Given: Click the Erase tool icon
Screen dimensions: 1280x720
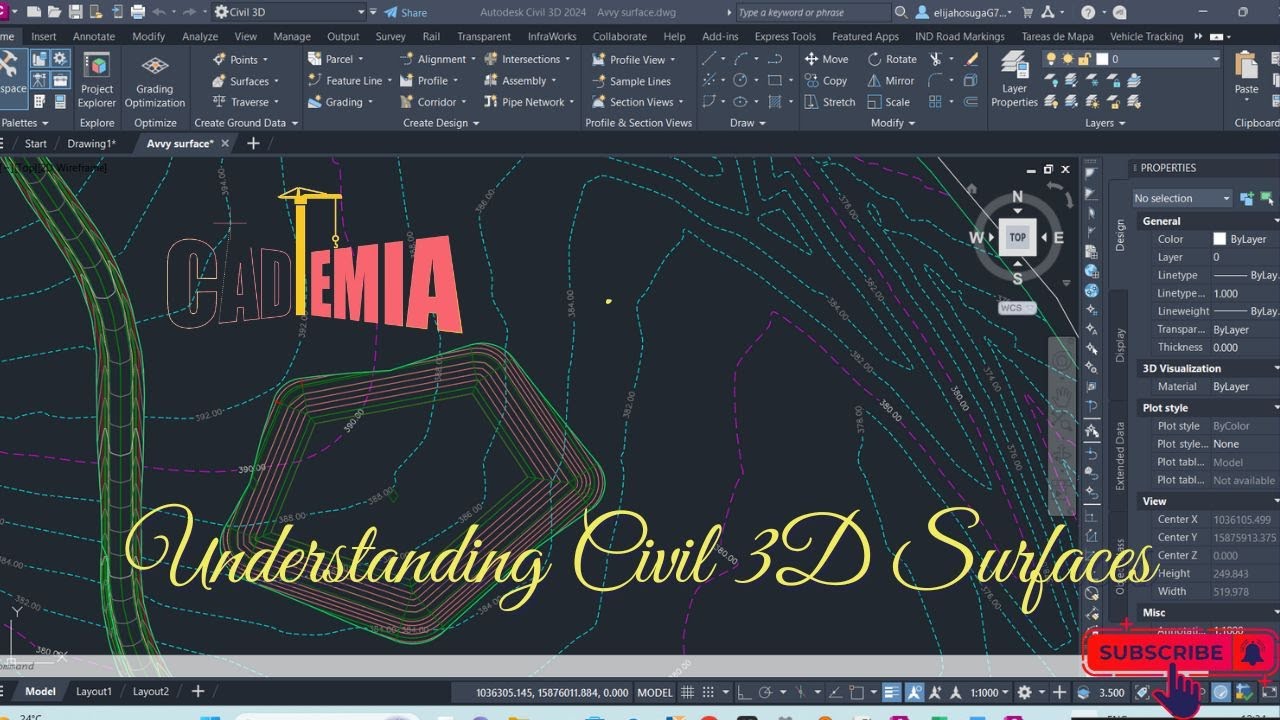Looking at the screenshot, I should pos(971,59).
